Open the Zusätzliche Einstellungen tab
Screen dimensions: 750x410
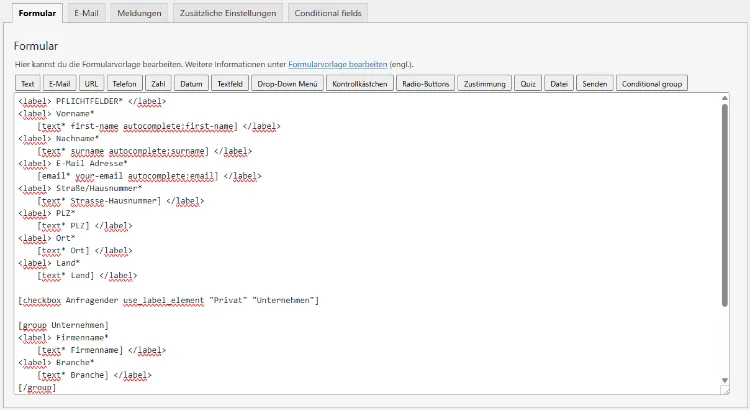click(228, 13)
